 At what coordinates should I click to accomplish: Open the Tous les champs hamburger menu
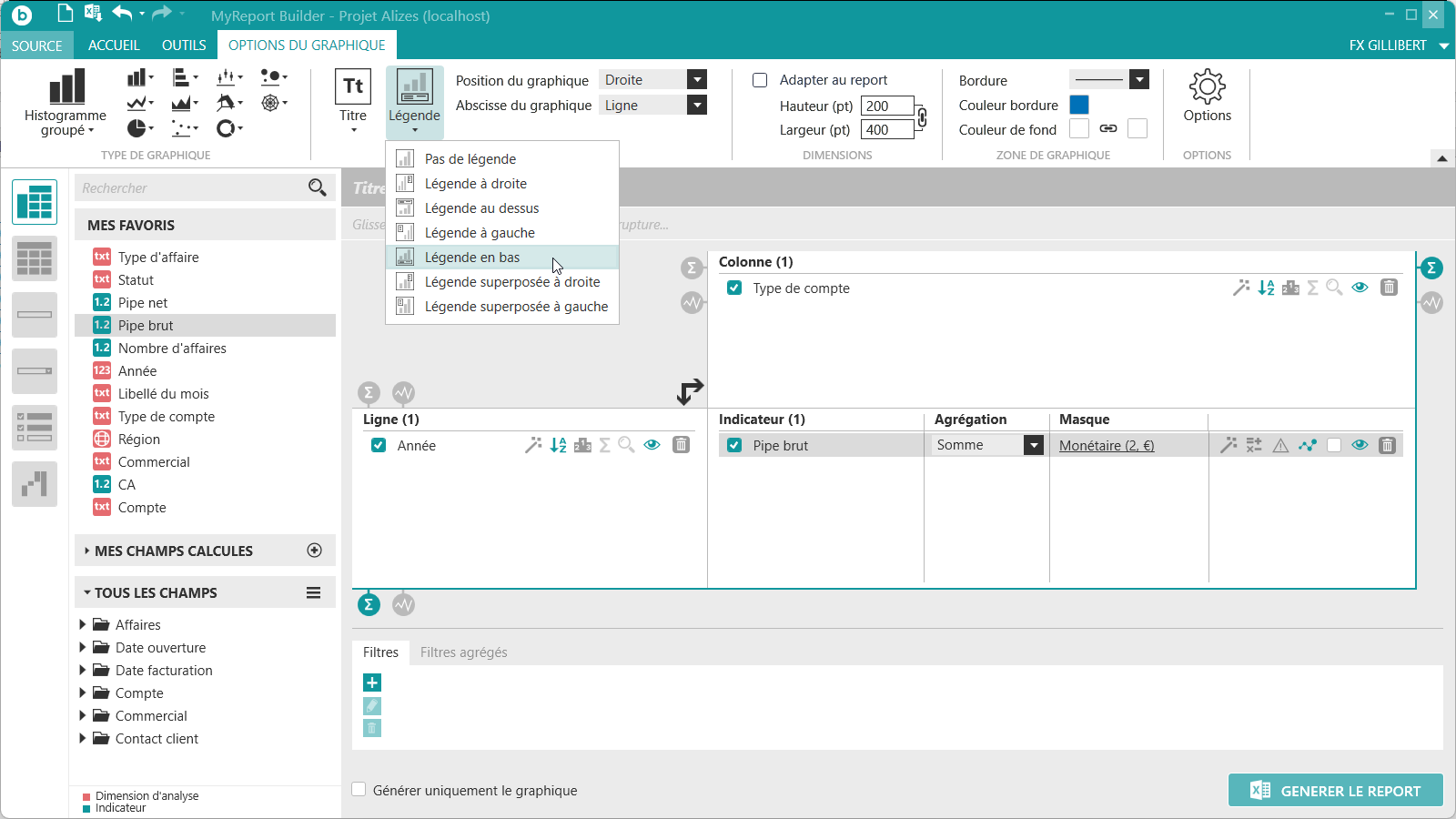click(x=313, y=592)
